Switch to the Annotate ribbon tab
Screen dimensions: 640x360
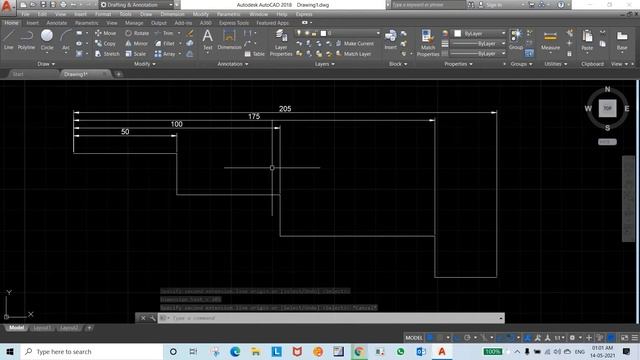coord(57,23)
